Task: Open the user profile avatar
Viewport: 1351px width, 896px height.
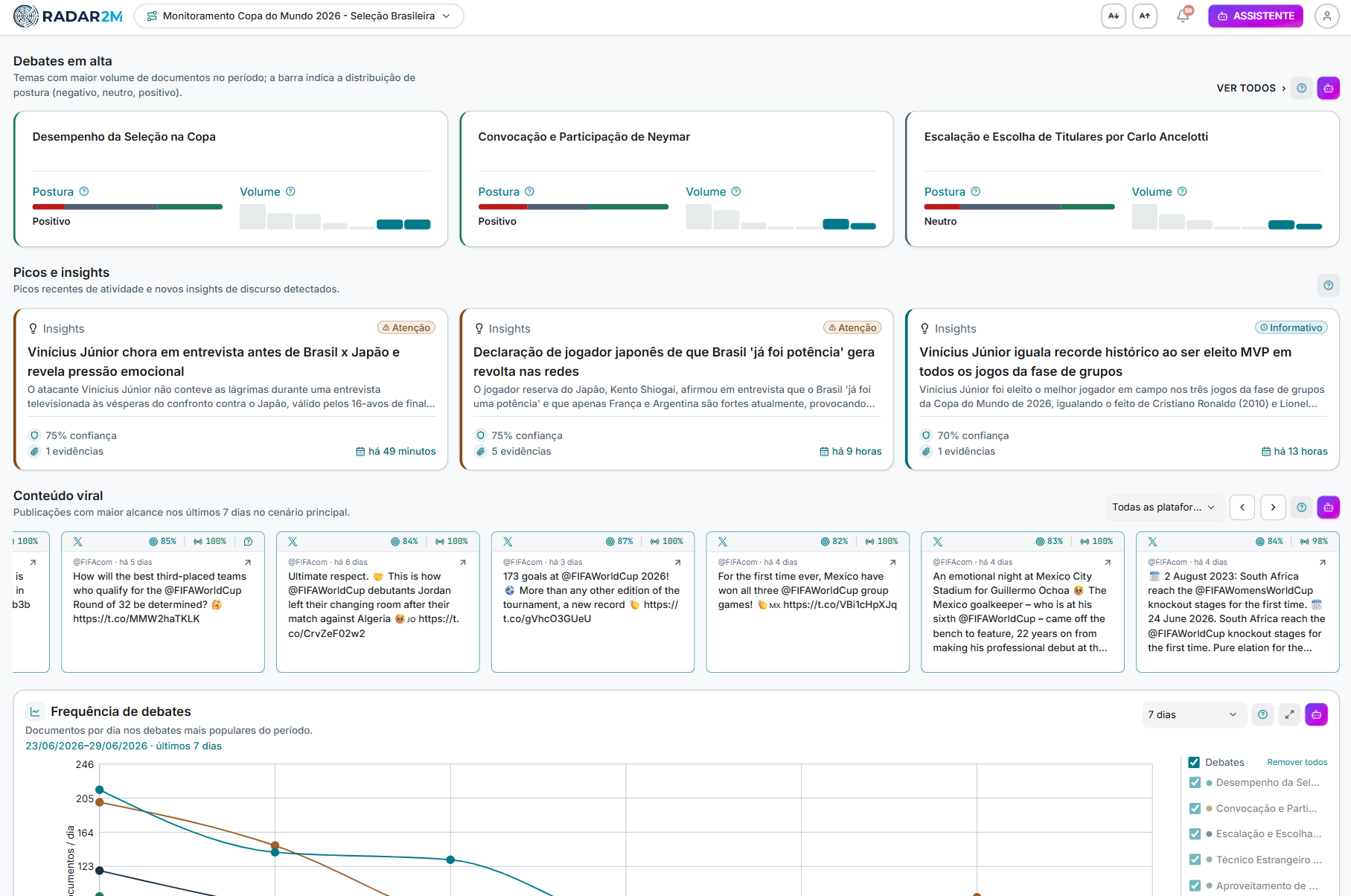Action: 1327,16
